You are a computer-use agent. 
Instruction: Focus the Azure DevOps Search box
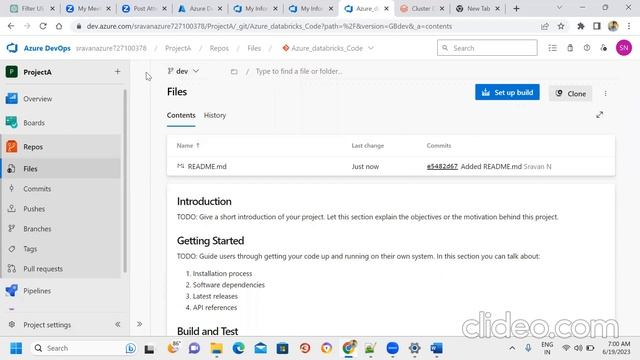pyautogui.click(x=487, y=48)
